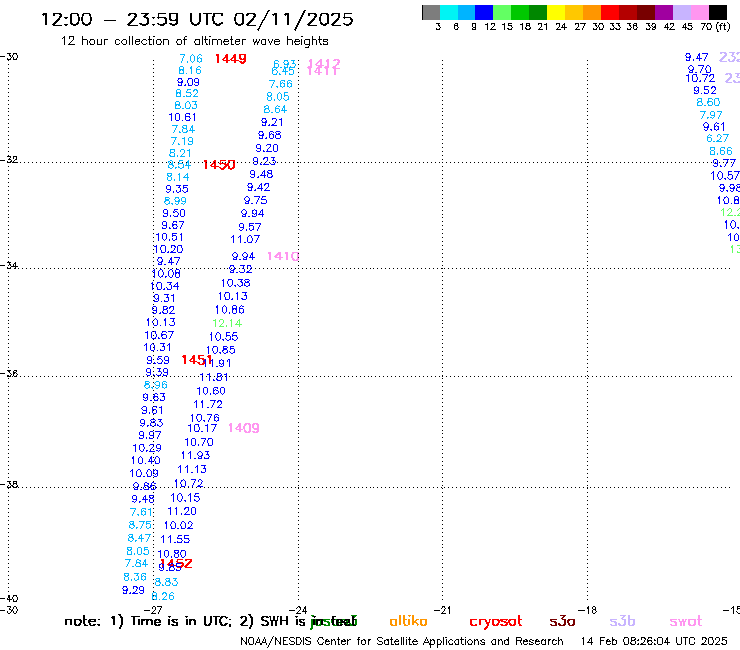
Task: Click the right-side value 7.97
Action: click(x=711, y=115)
